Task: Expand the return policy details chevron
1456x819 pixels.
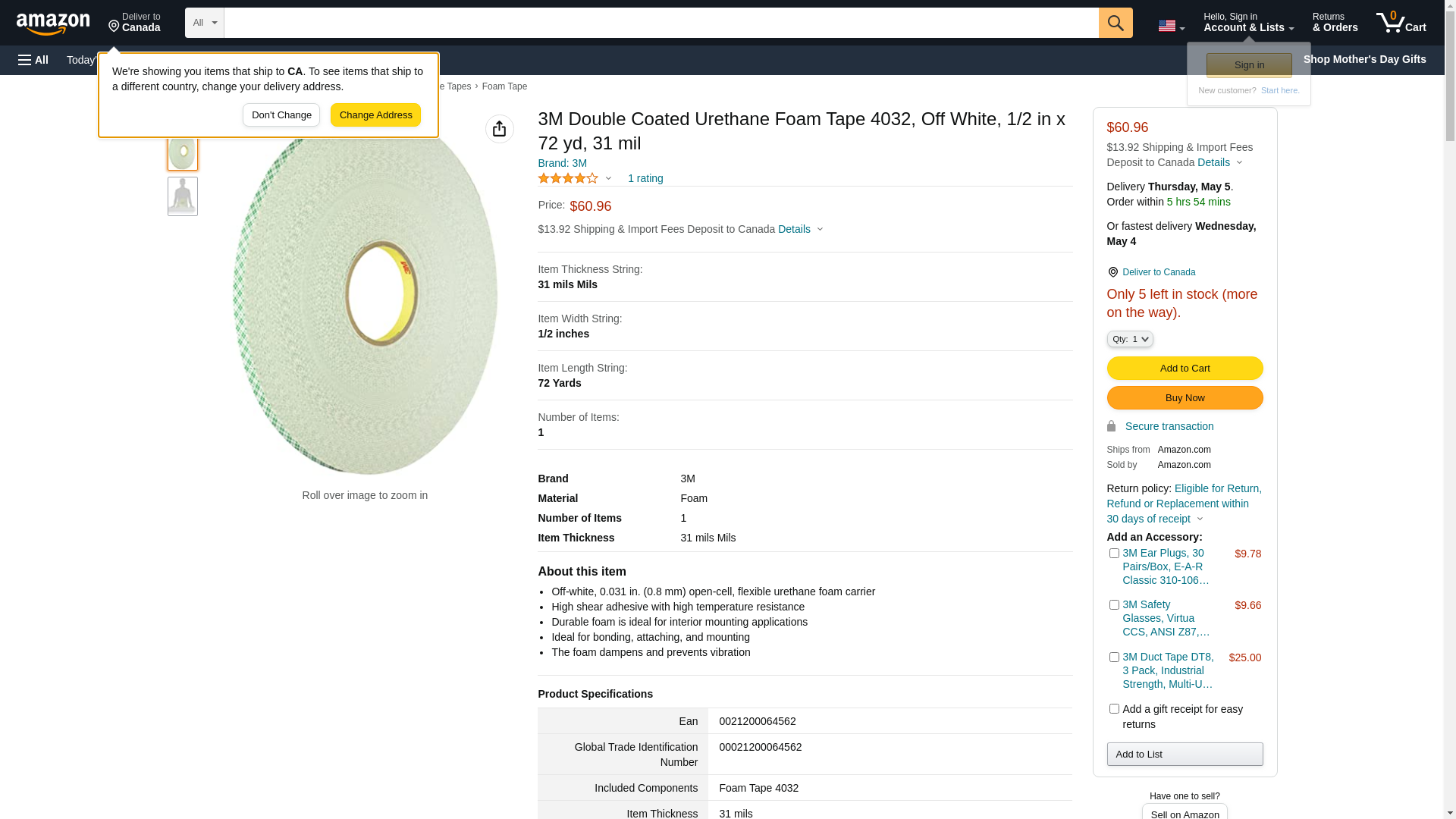Action: point(1200,519)
